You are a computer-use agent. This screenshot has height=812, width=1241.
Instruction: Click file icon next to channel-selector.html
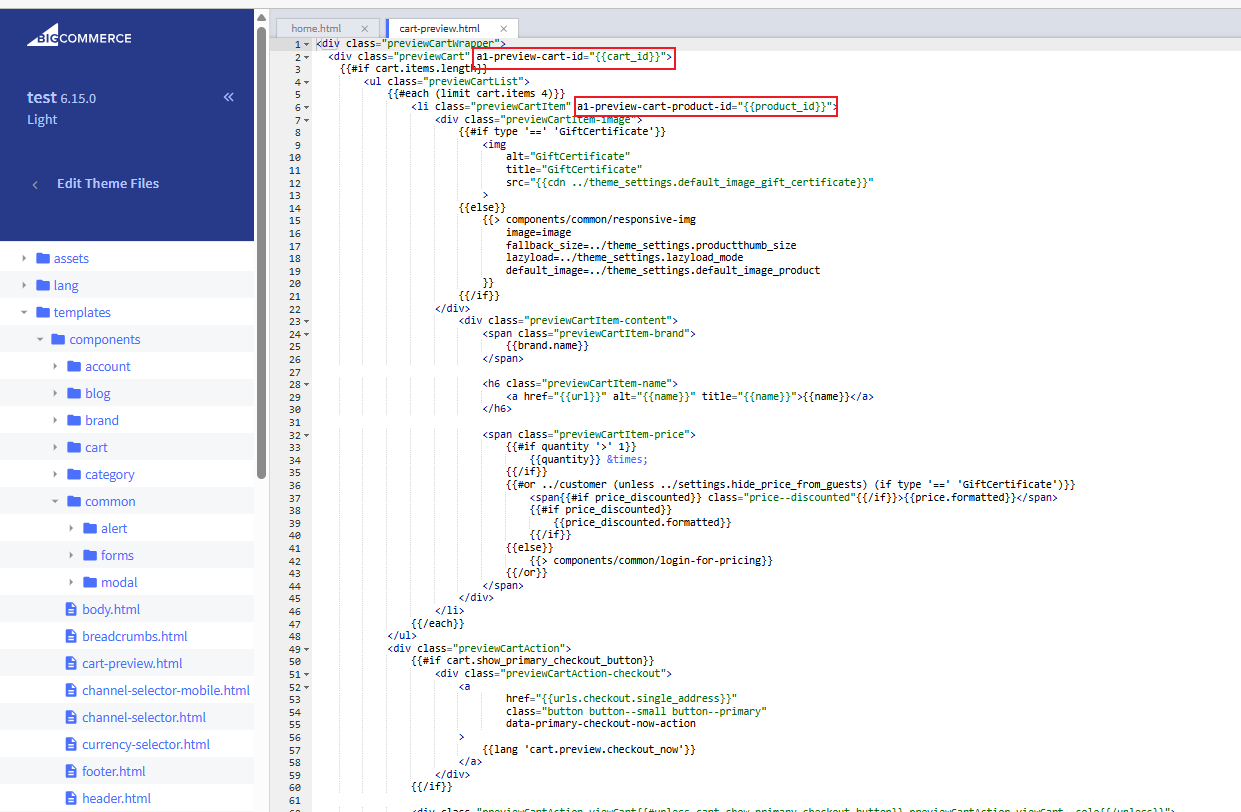tap(71, 717)
